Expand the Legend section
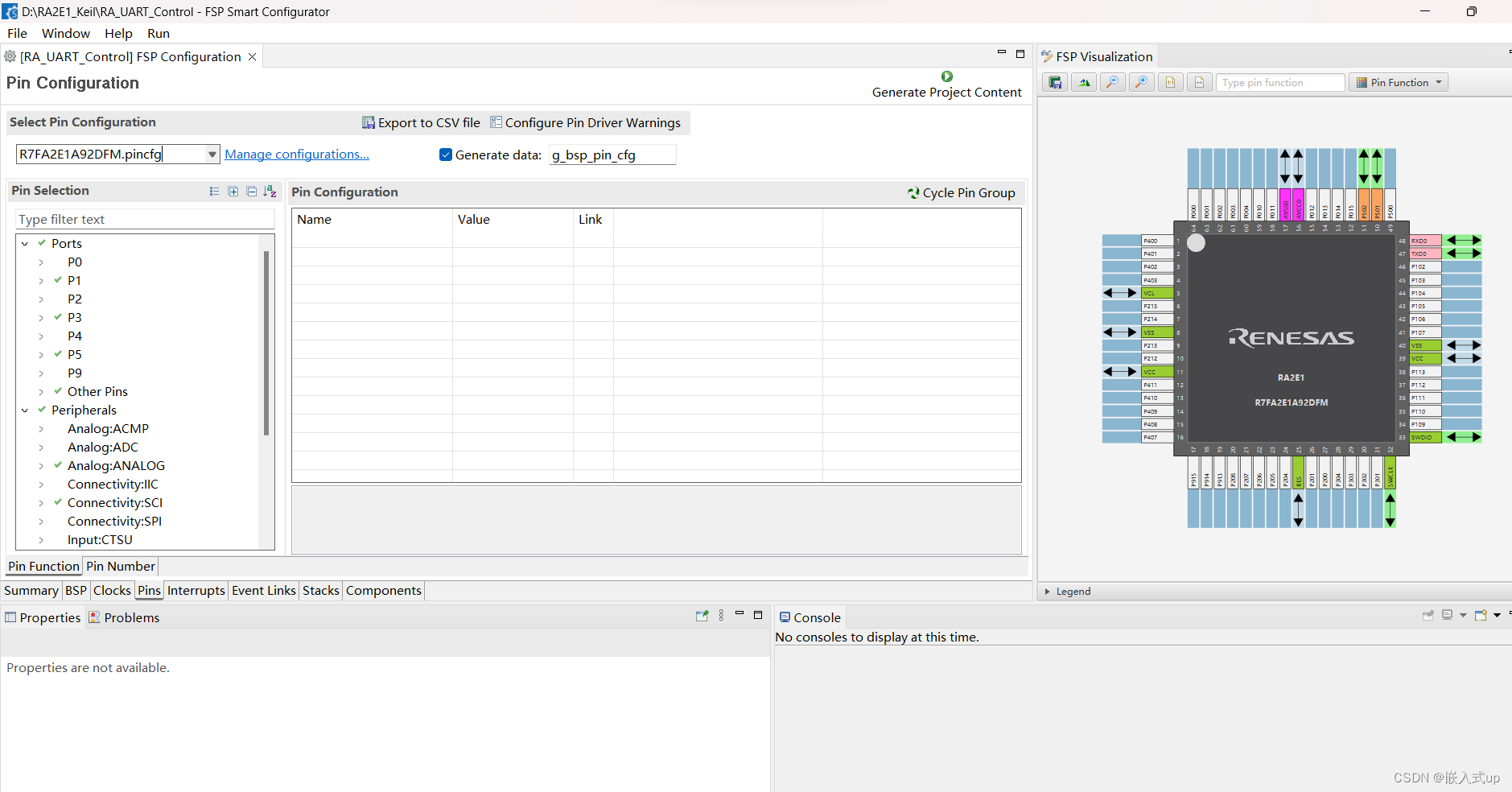This screenshot has width=1512, height=792. pyautogui.click(x=1048, y=592)
